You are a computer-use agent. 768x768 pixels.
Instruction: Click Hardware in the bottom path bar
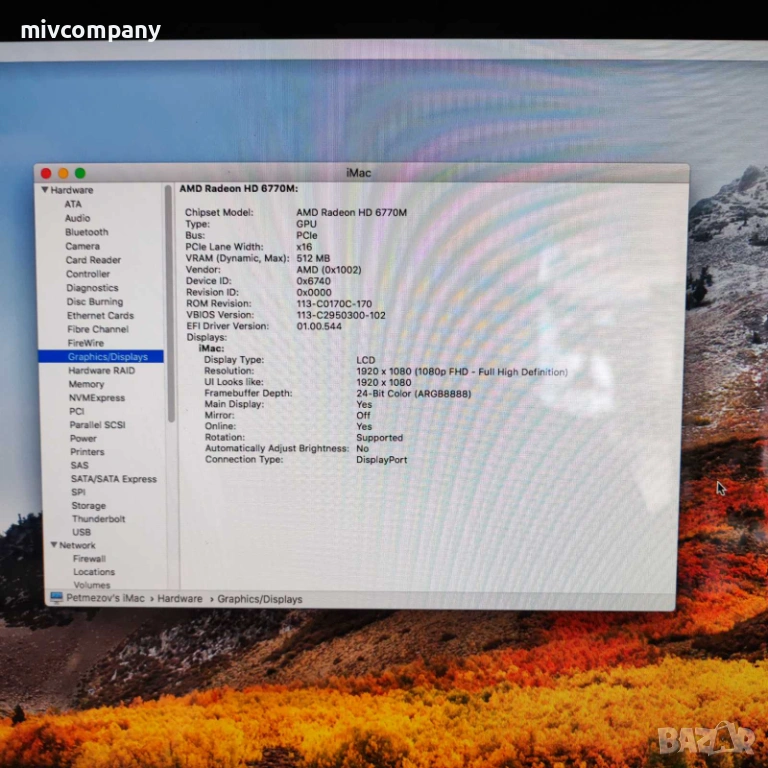coord(179,599)
